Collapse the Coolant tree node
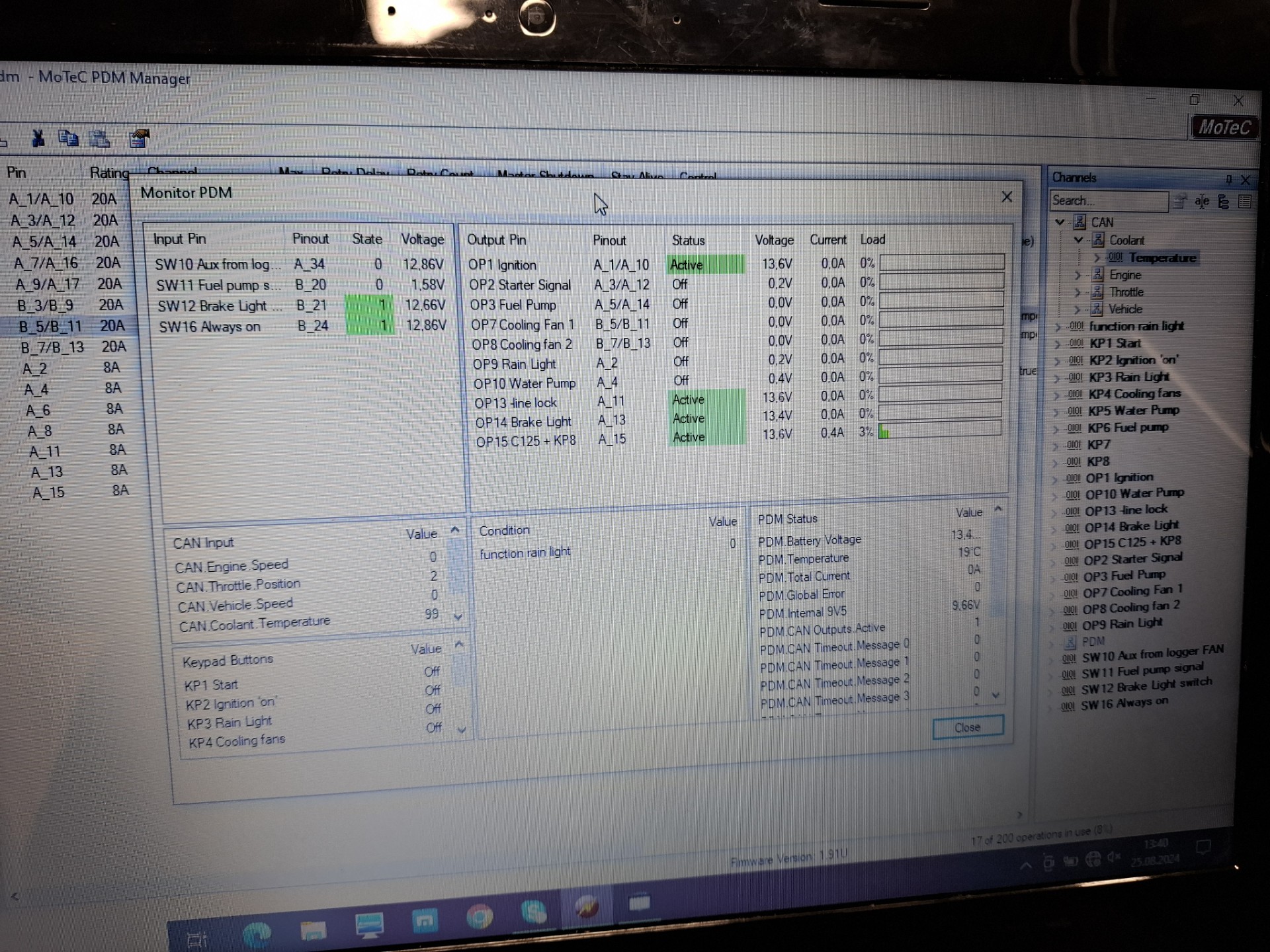 pyautogui.click(x=1079, y=239)
